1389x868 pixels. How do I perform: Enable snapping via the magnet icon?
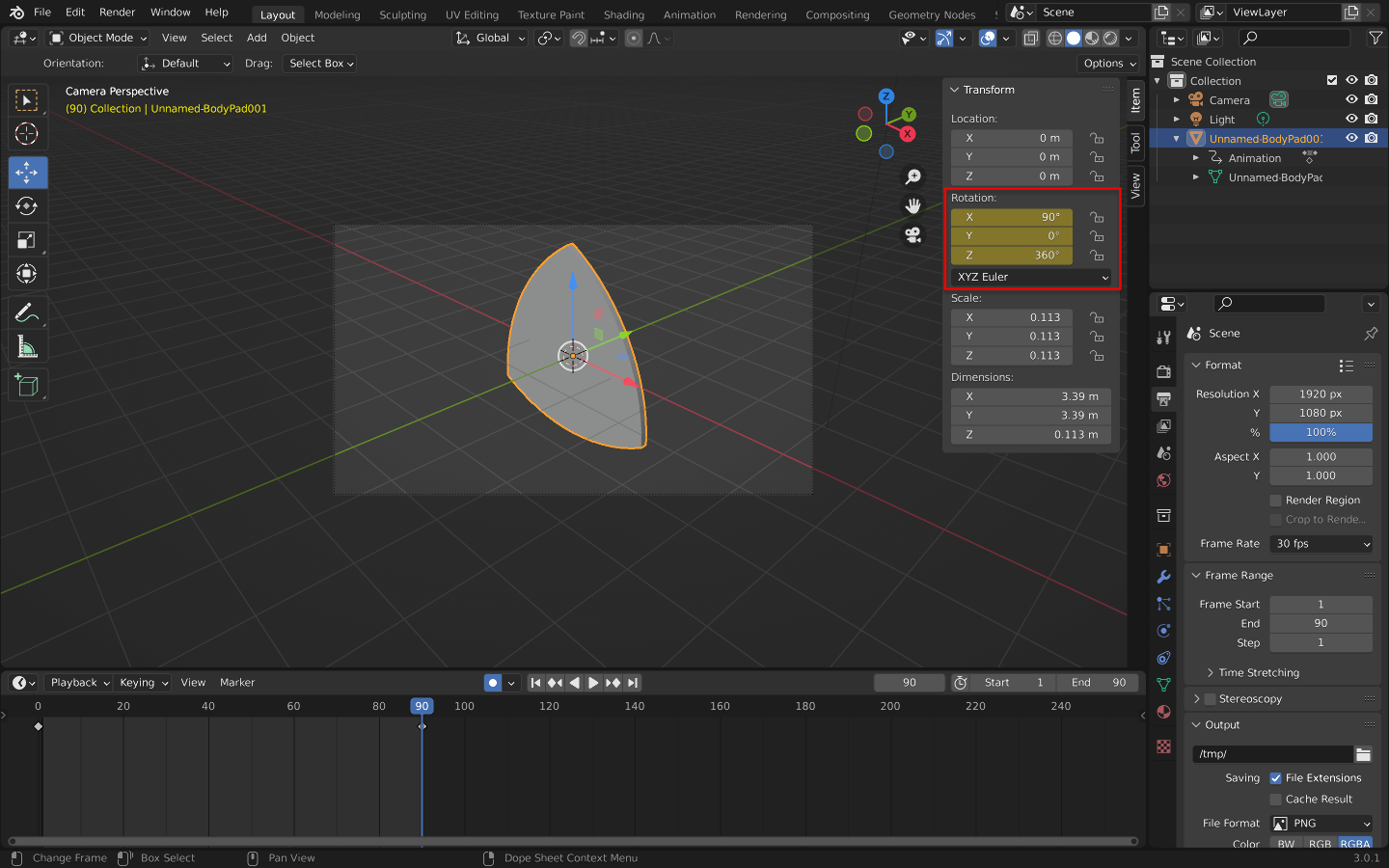[578, 39]
